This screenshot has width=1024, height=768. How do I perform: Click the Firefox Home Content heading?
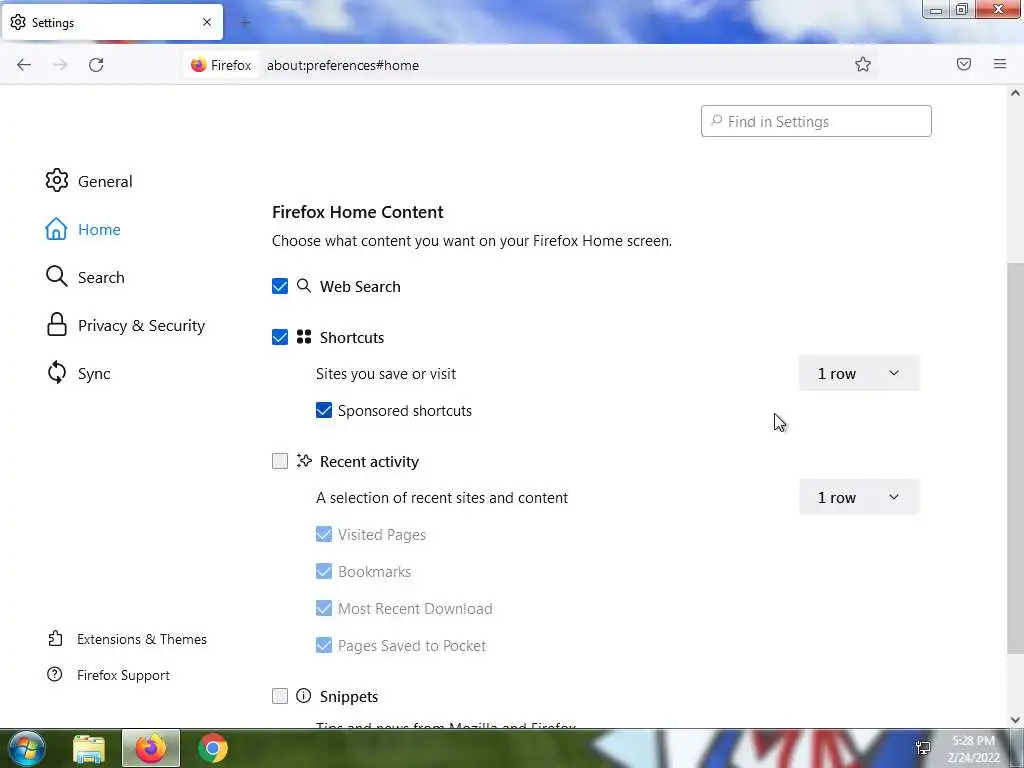point(357,212)
